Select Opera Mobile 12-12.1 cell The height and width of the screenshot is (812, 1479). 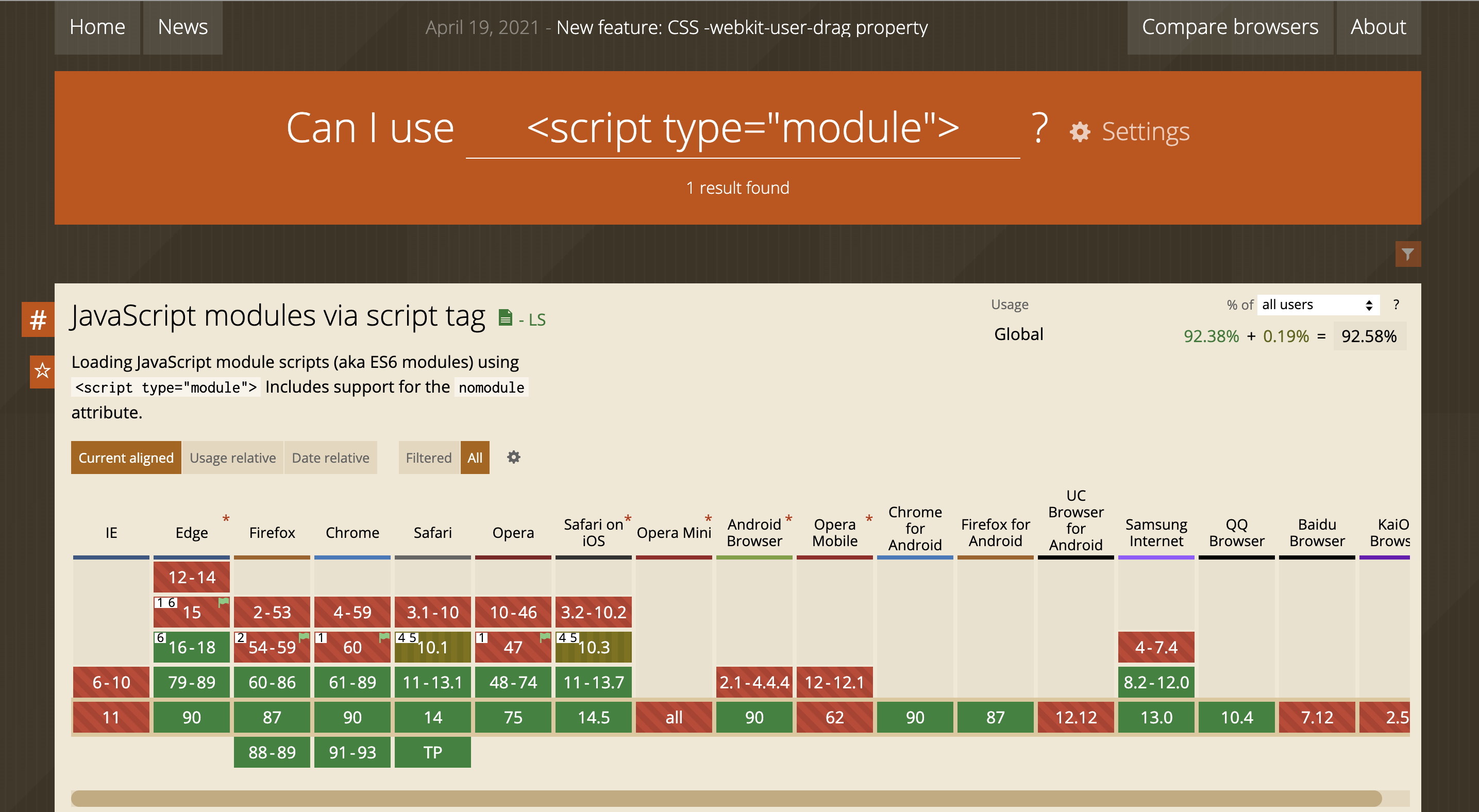pos(834,682)
